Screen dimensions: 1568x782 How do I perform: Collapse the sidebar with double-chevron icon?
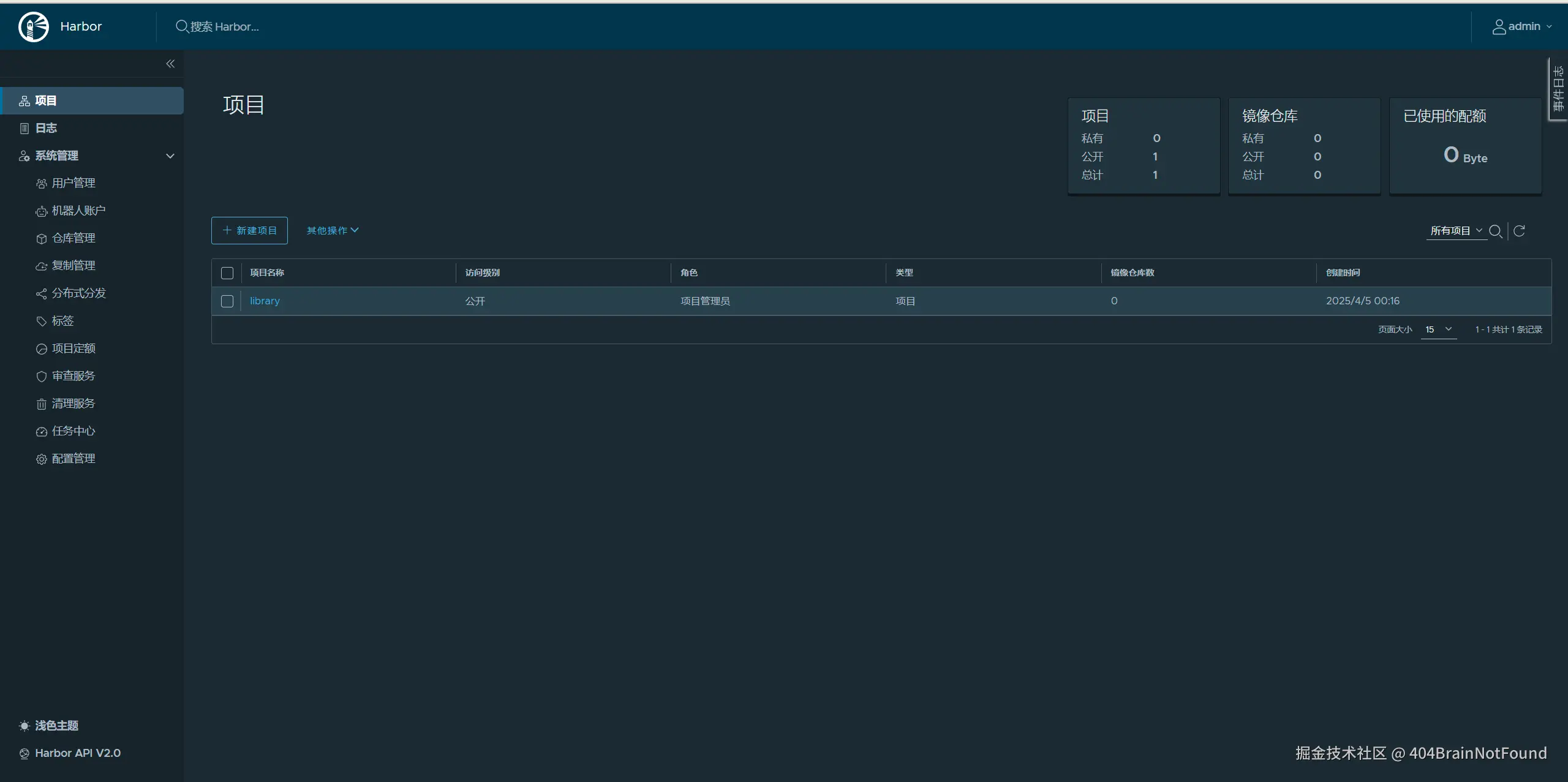pyautogui.click(x=170, y=64)
